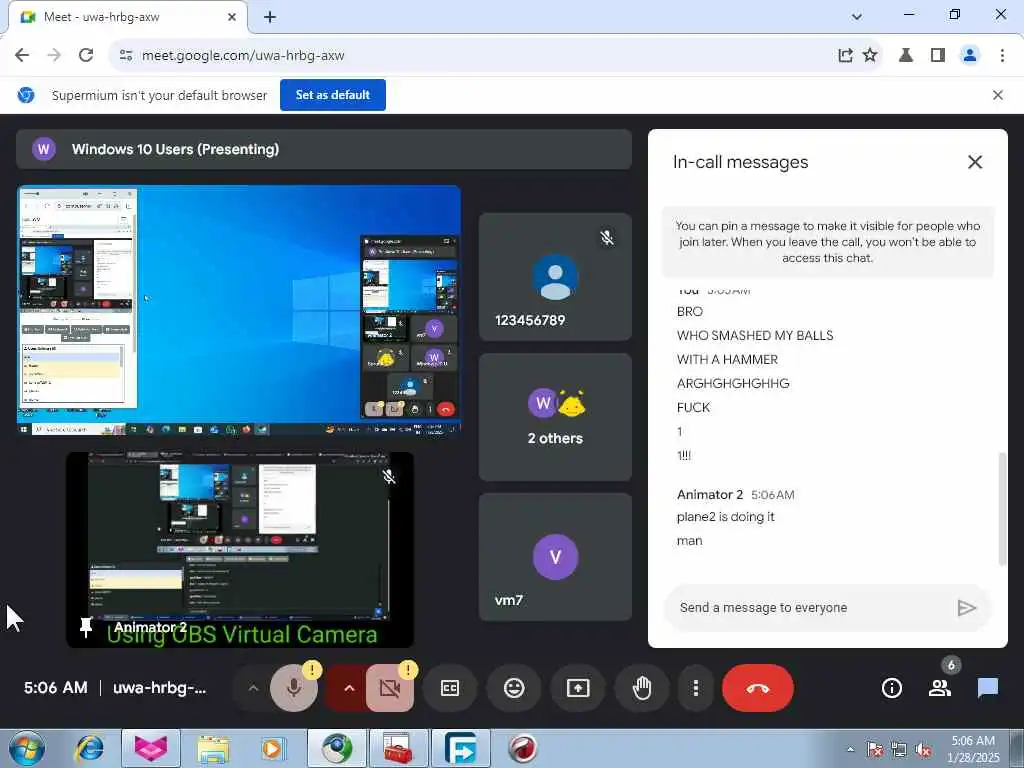The width and height of the screenshot is (1024, 768).
Task: Click the W avatar in presenting header
Action: click(44, 149)
